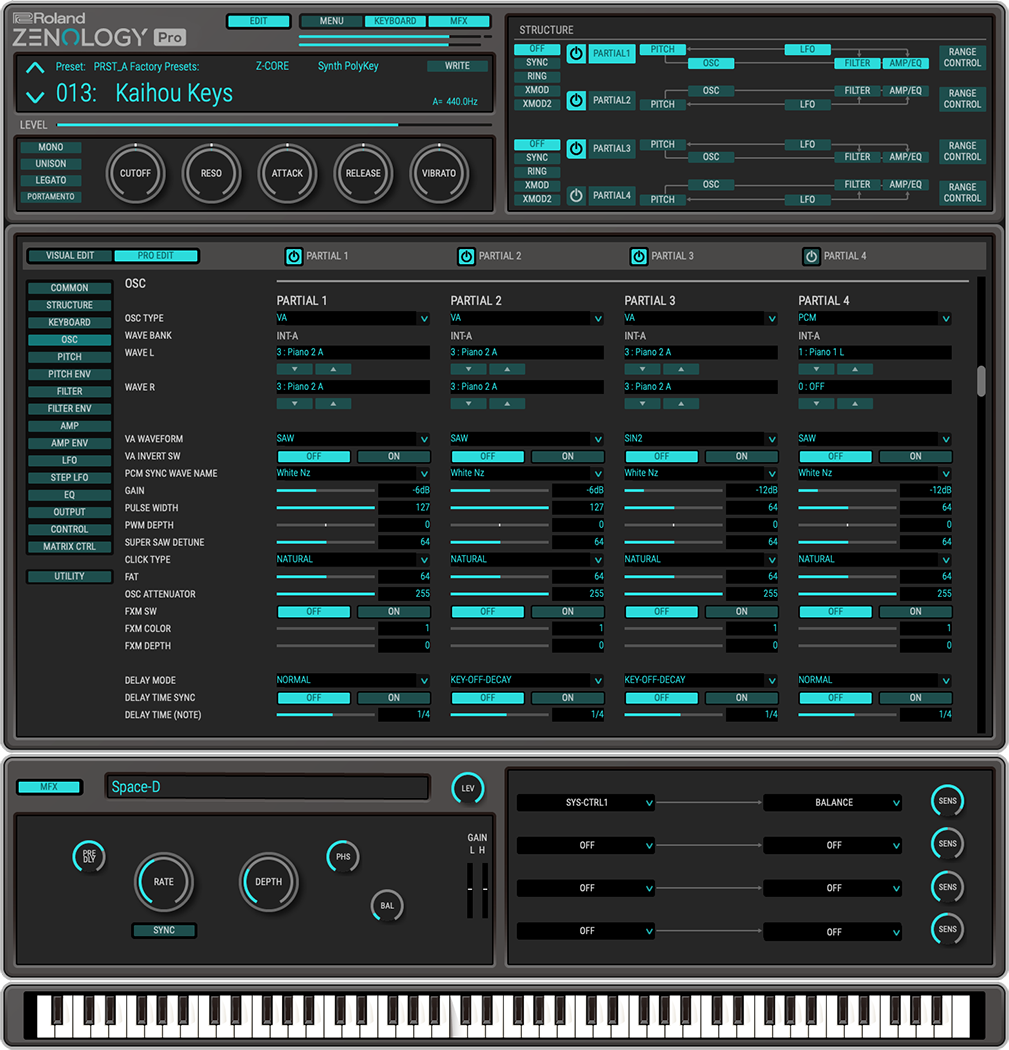Toggle PARTIAL2 power icon in Structure panel
This screenshot has height=1050, width=1009.
point(576,100)
